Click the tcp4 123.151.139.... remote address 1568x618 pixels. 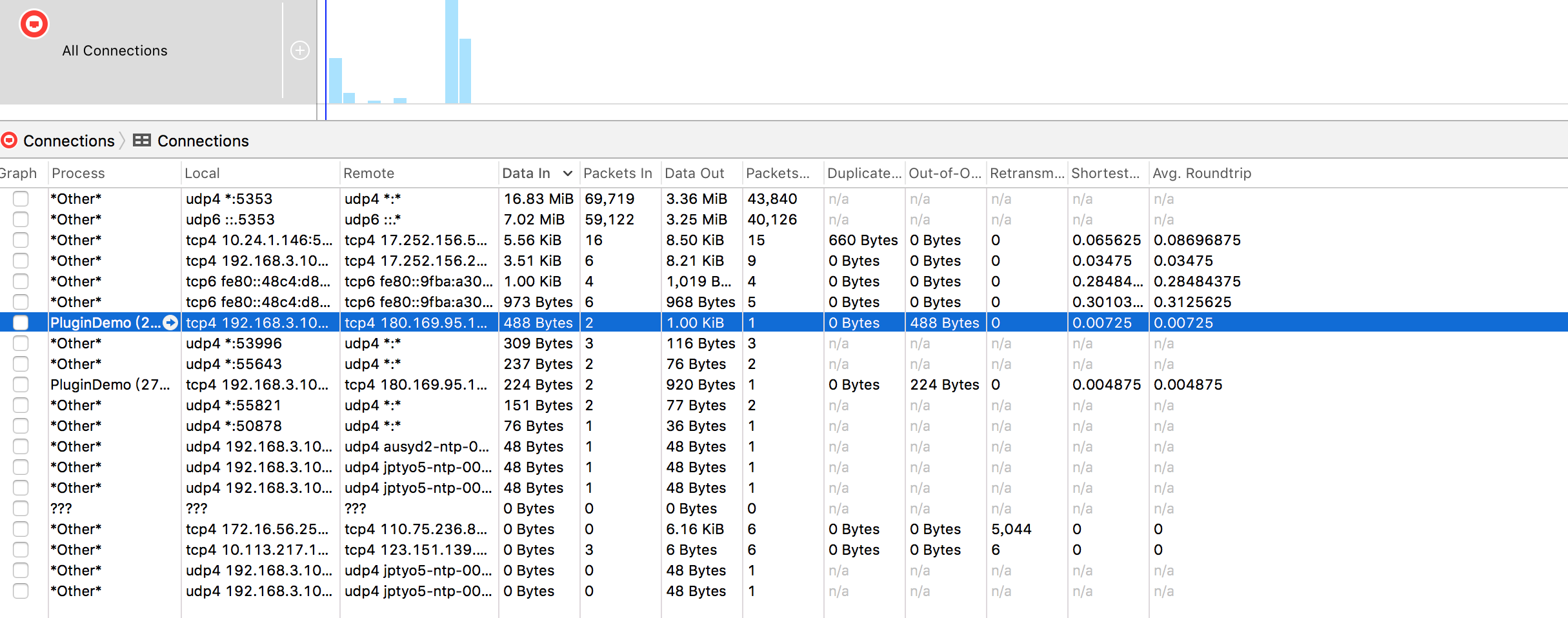416,550
